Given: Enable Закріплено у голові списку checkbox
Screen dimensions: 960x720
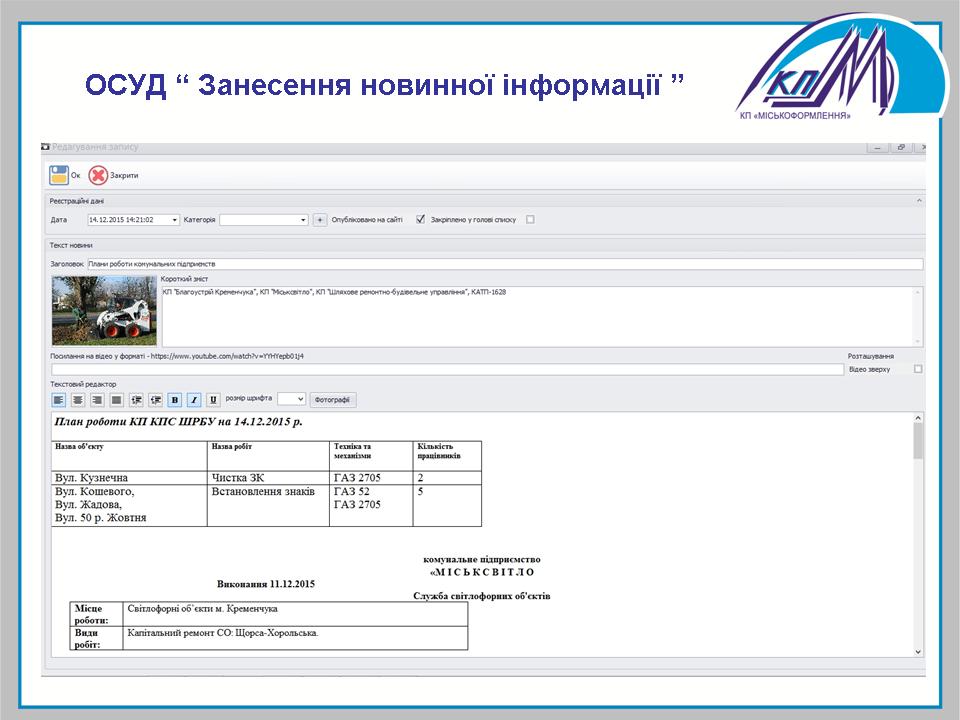Looking at the screenshot, I should point(530,220).
